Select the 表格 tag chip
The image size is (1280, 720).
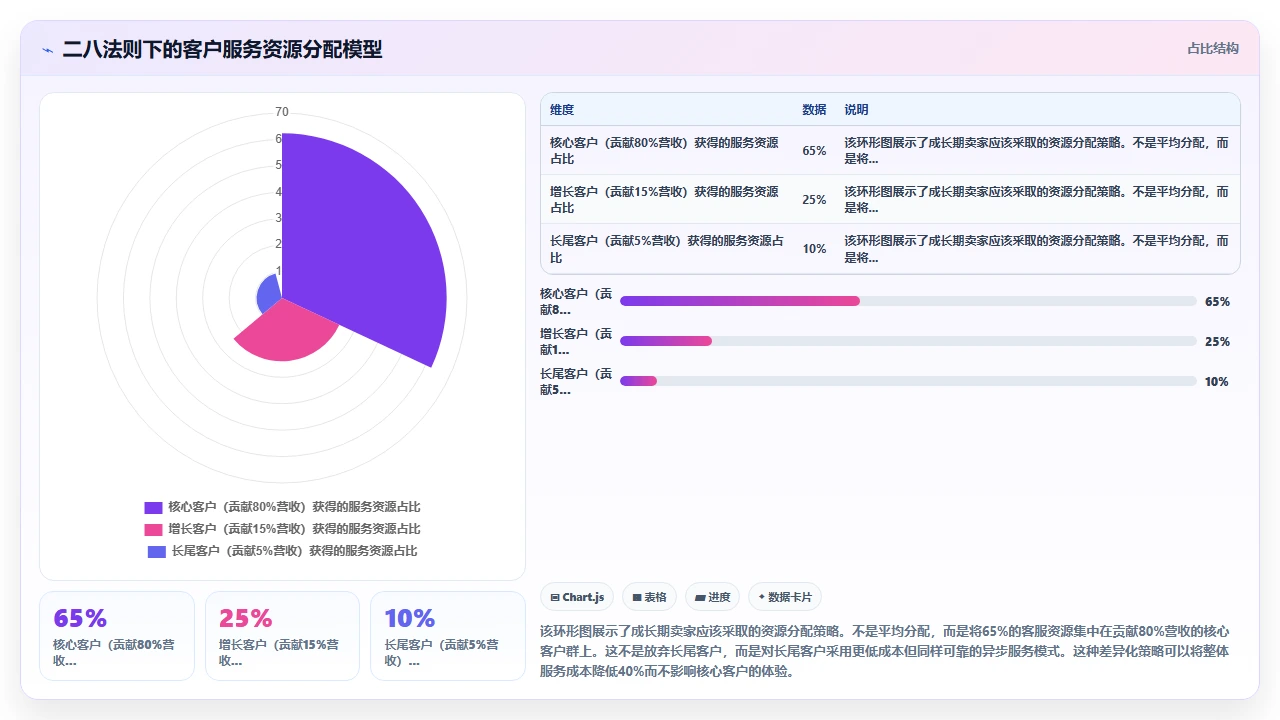tap(649, 597)
